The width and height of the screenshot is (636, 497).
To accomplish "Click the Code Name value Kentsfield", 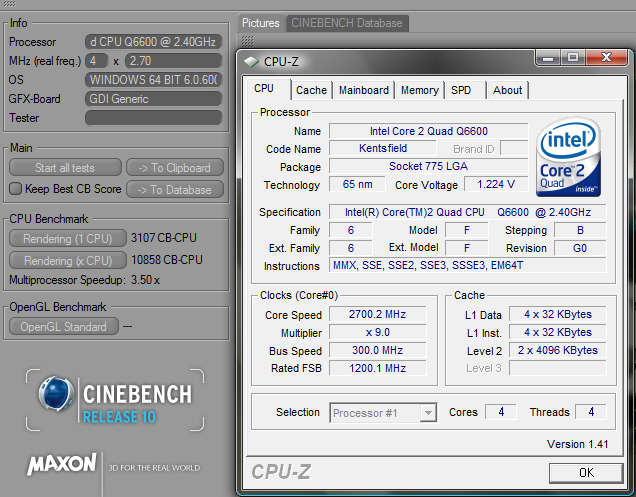I will tap(382, 148).
